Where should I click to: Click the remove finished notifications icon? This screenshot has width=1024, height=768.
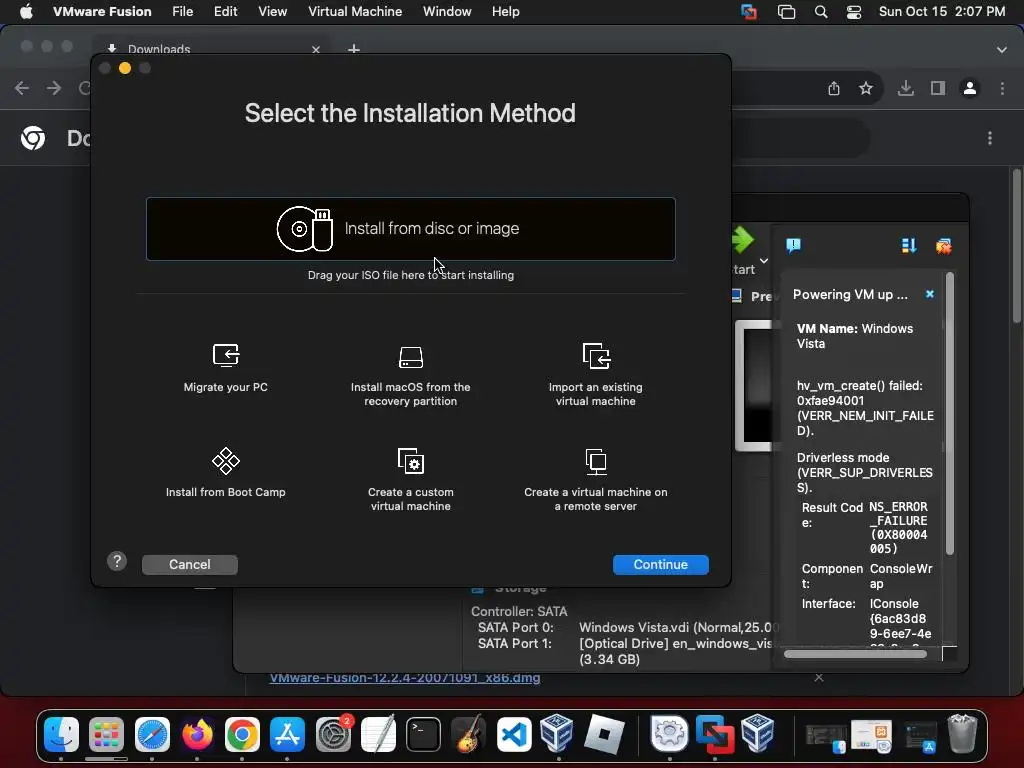pyautogui.click(x=944, y=246)
